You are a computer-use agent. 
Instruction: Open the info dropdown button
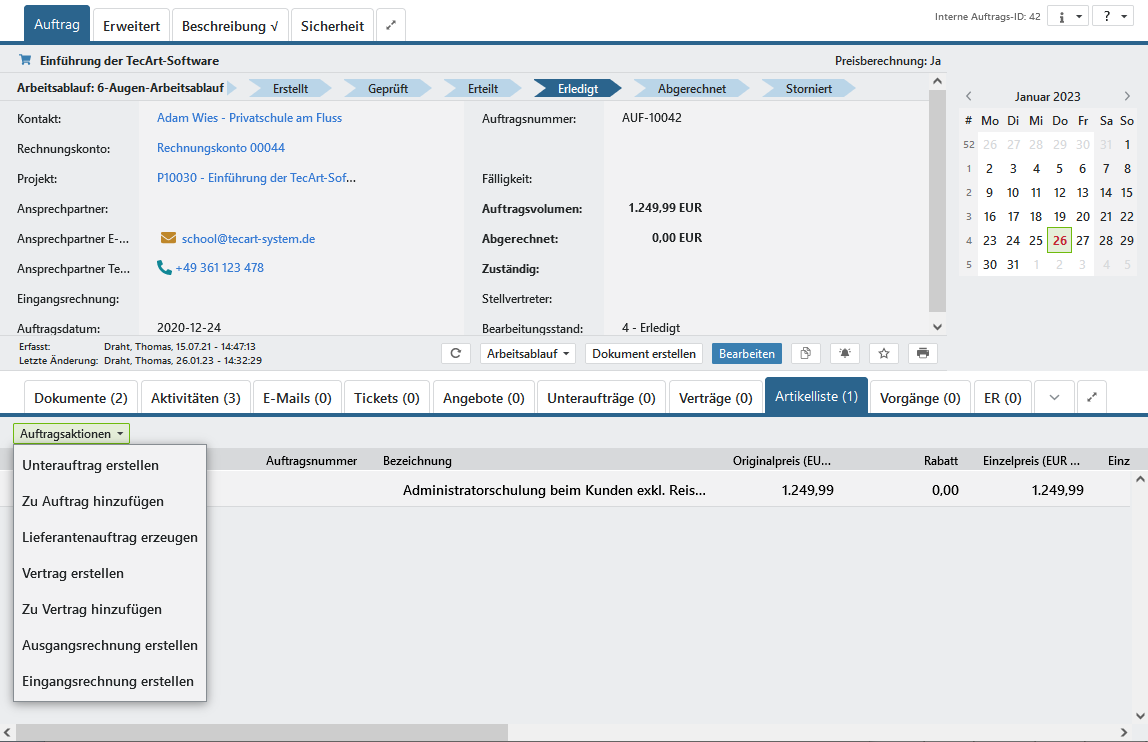click(1067, 17)
